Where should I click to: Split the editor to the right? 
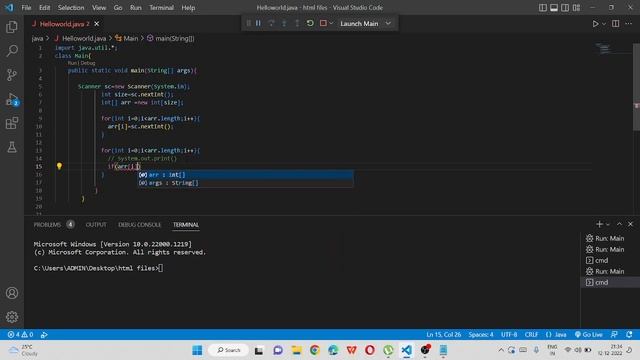coord(616,24)
